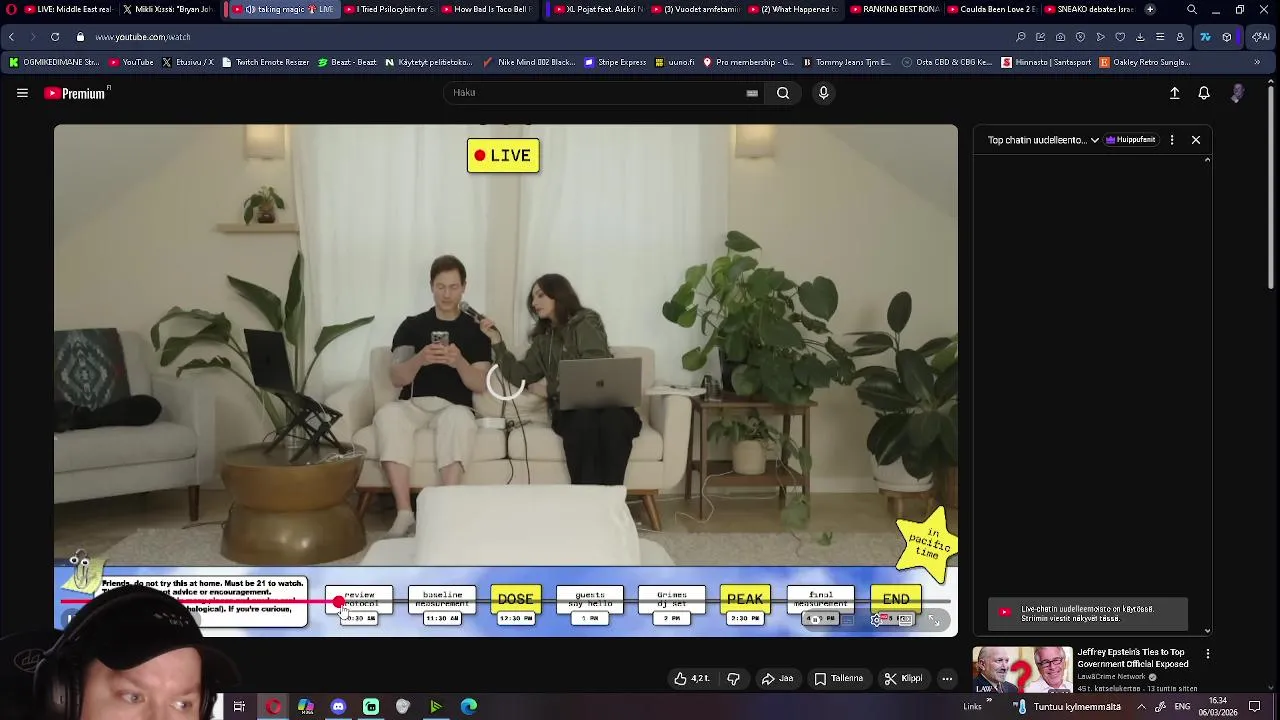Click the search magnifier button
The image size is (1280, 720).
[x=783, y=93]
